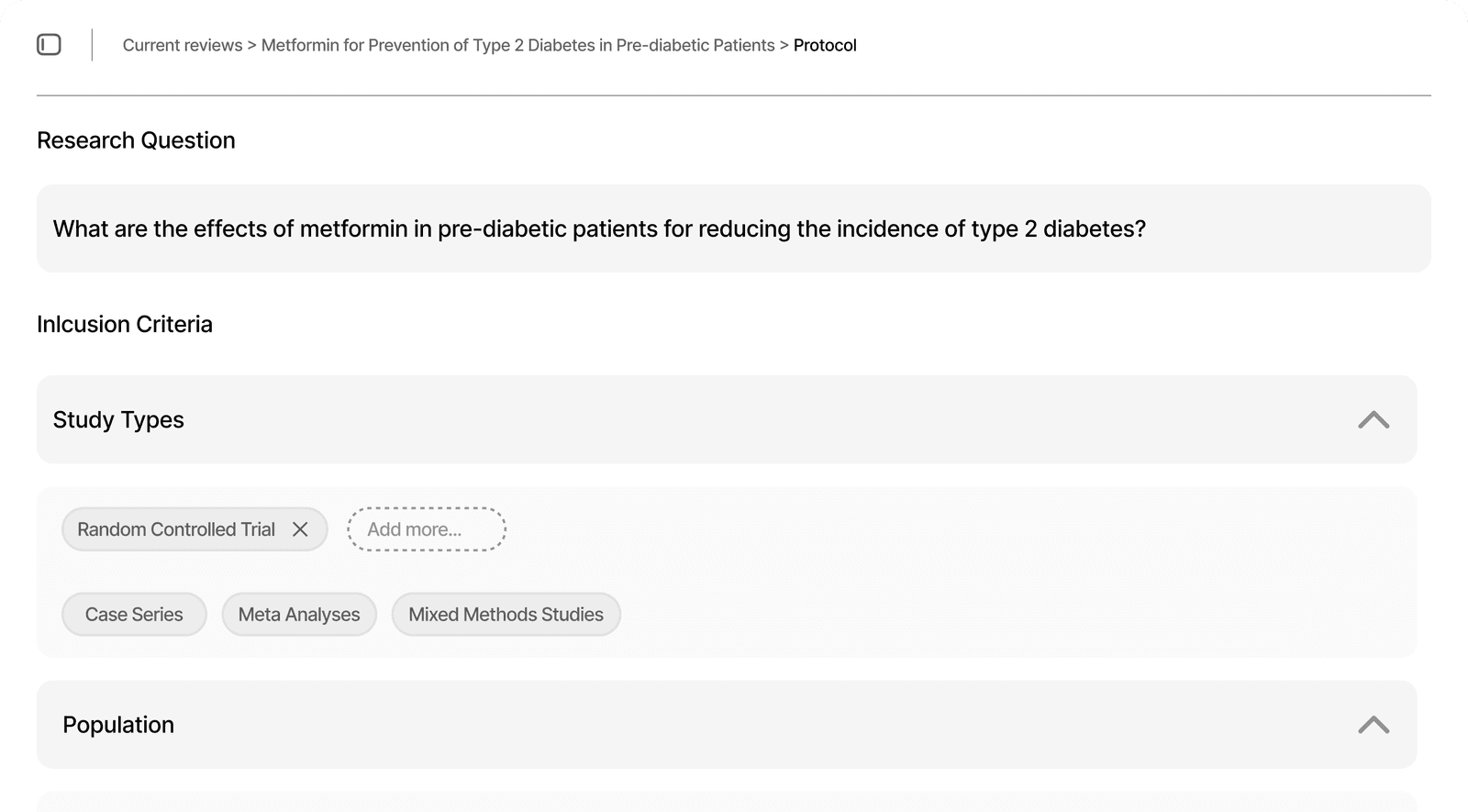This screenshot has width=1468, height=812.
Task: Focus the "Add more..." study type field
Action: tap(427, 529)
